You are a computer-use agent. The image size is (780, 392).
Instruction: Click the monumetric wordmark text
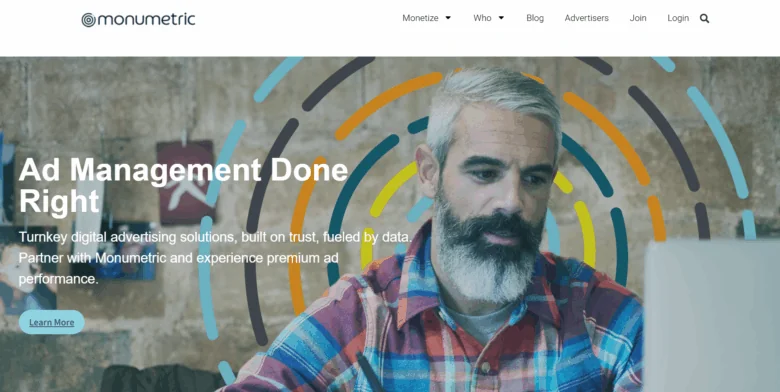tap(146, 20)
